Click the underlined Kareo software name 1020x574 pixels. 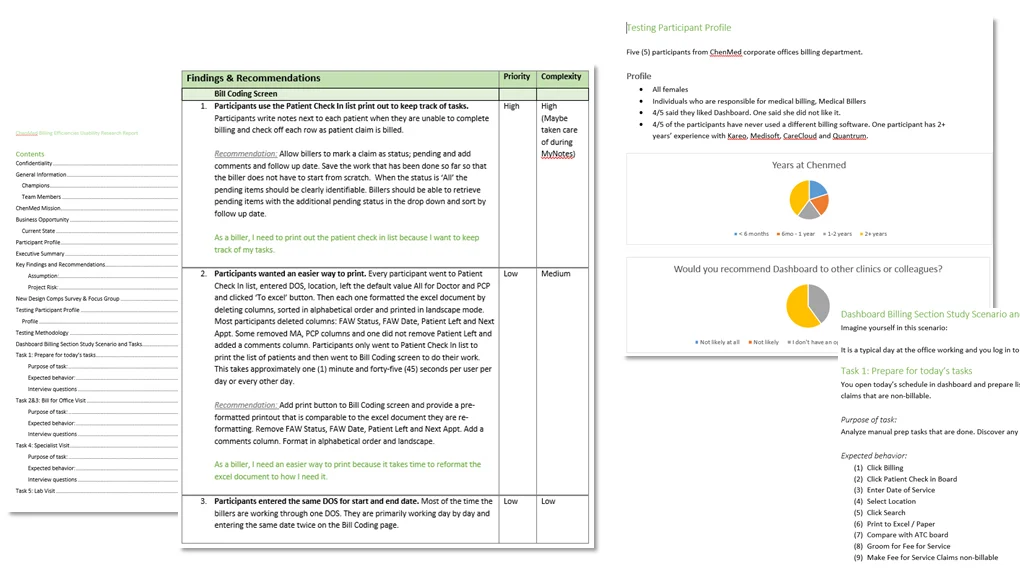tap(736, 136)
